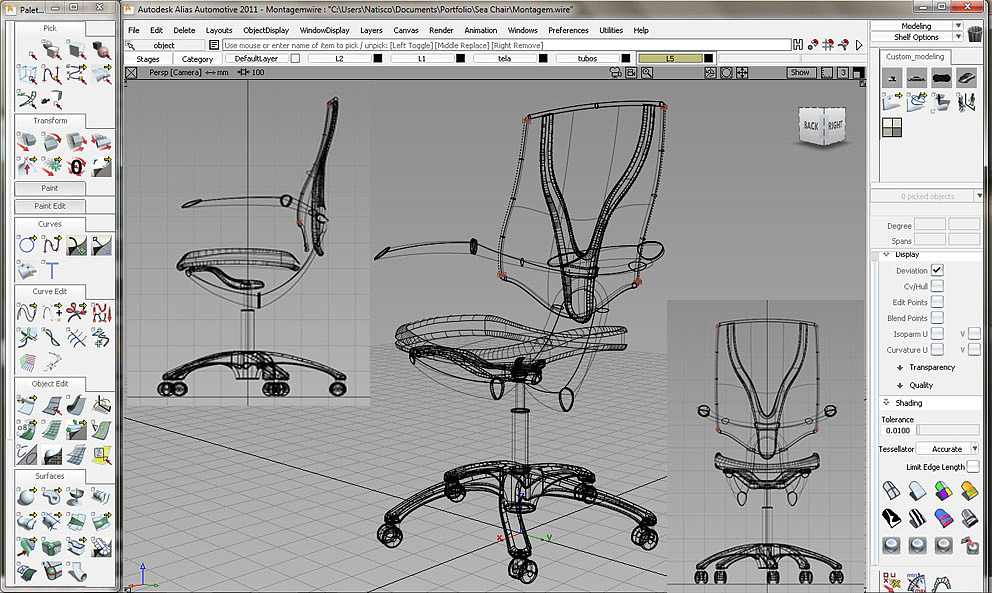Open the Tessellator Accurate dropdown
The height and width of the screenshot is (593, 992).
tap(946, 449)
